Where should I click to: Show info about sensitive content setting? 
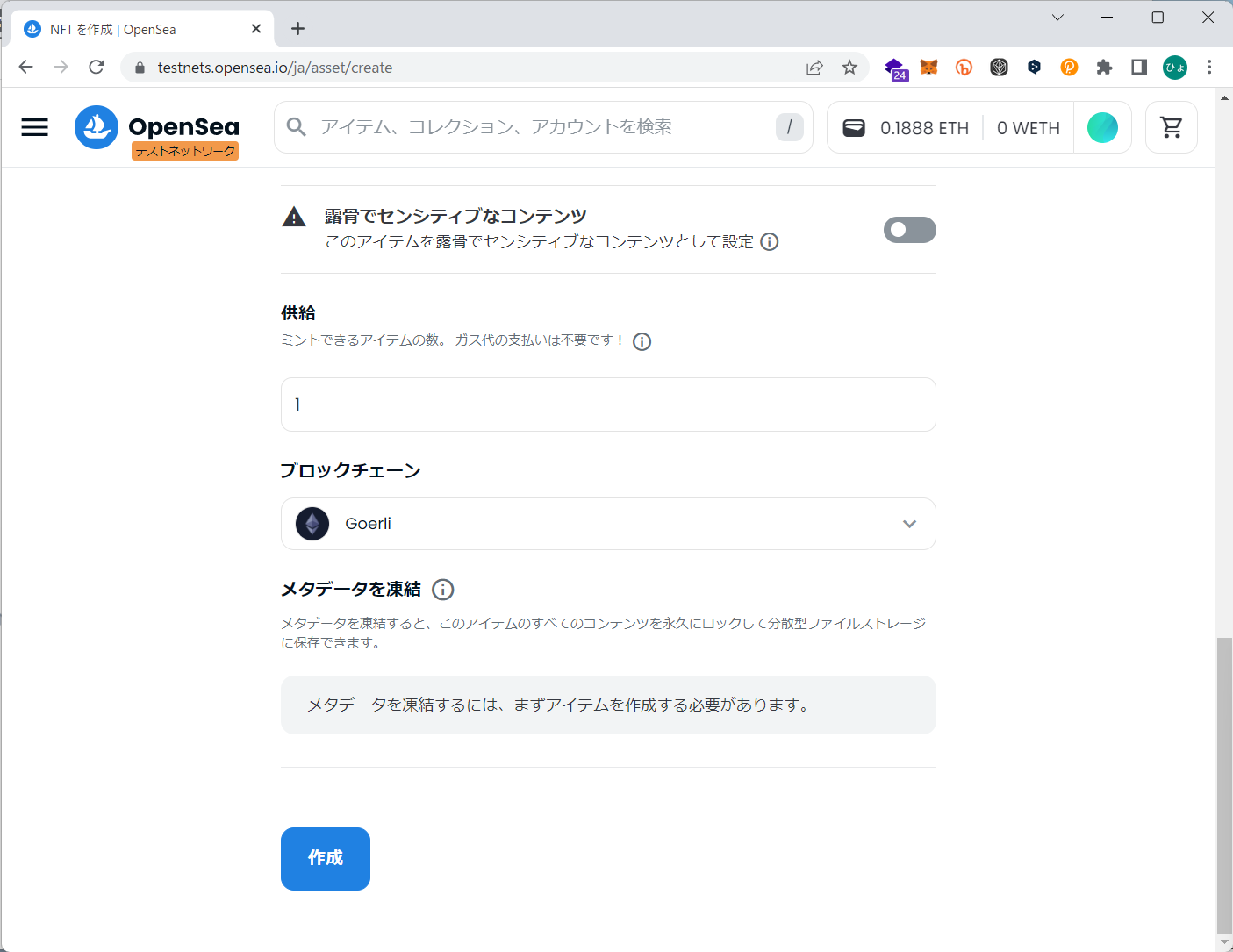pyautogui.click(x=770, y=242)
